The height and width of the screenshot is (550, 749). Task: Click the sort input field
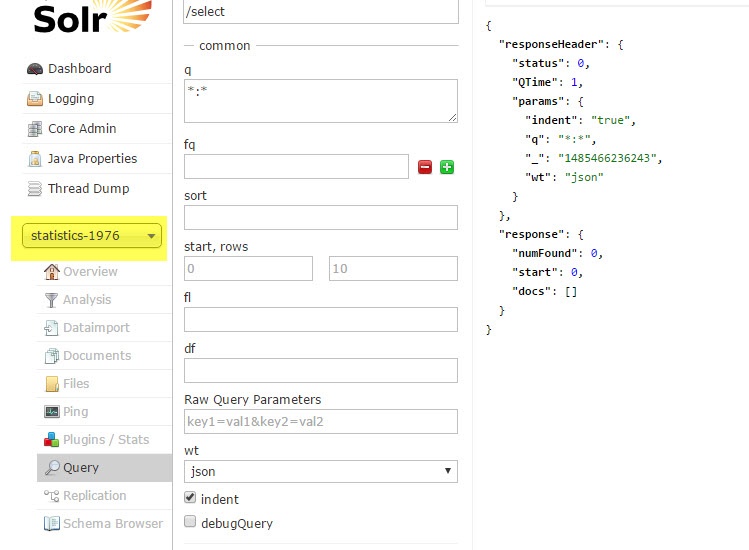pyautogui.click(x=320, y=217)
